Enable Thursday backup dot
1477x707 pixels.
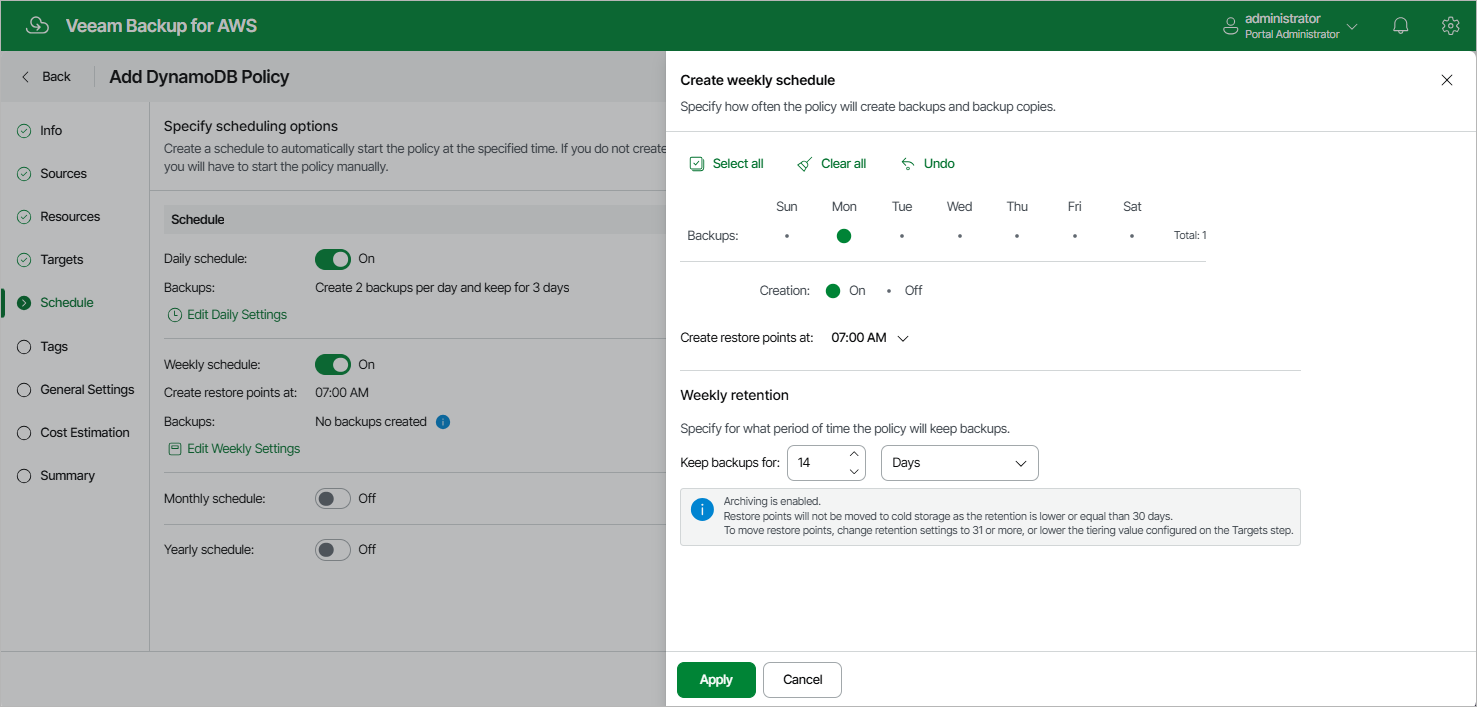click(x=1017, y=236)
